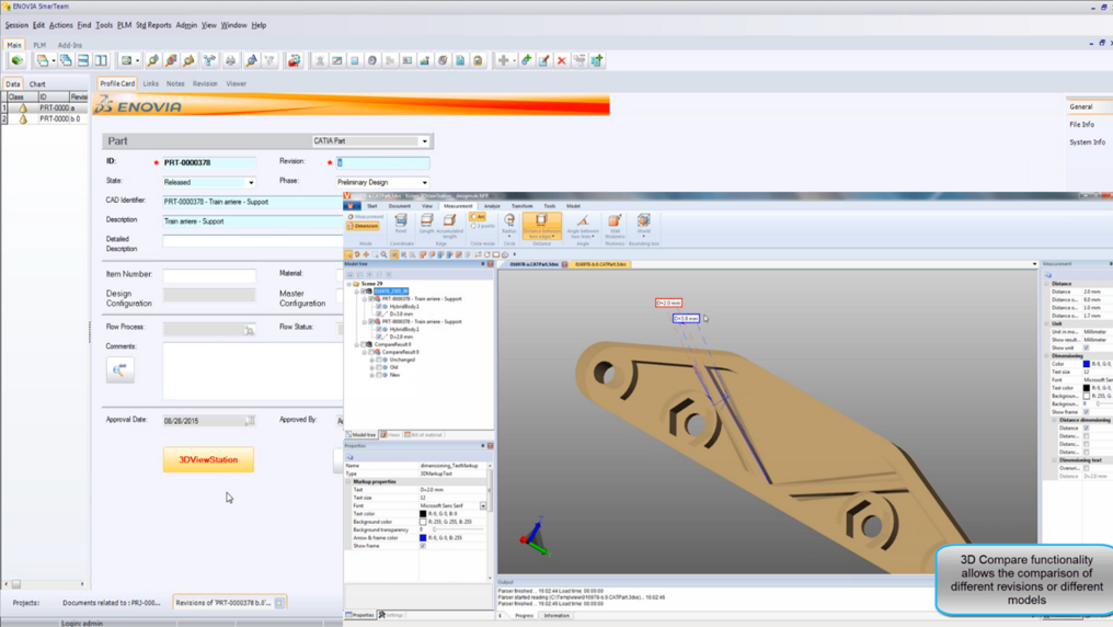1113x627 pixels.
Task: Toggle first HybridBody.1 visibility checkbox
Action: click(x=378, y=306)
